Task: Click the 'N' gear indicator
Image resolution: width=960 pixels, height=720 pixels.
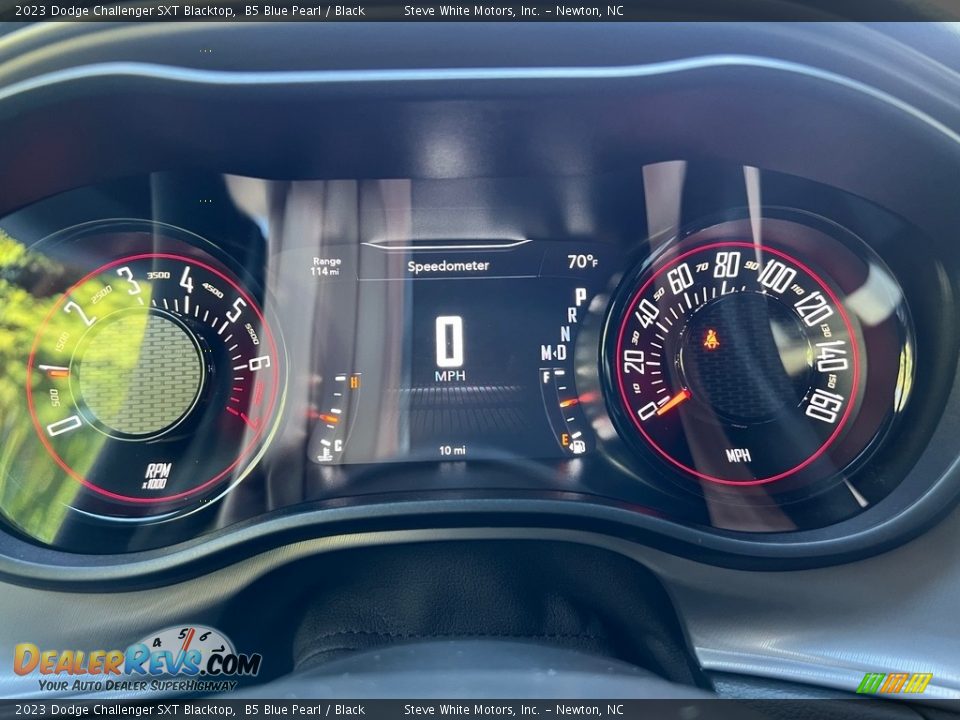Action: 566,334
